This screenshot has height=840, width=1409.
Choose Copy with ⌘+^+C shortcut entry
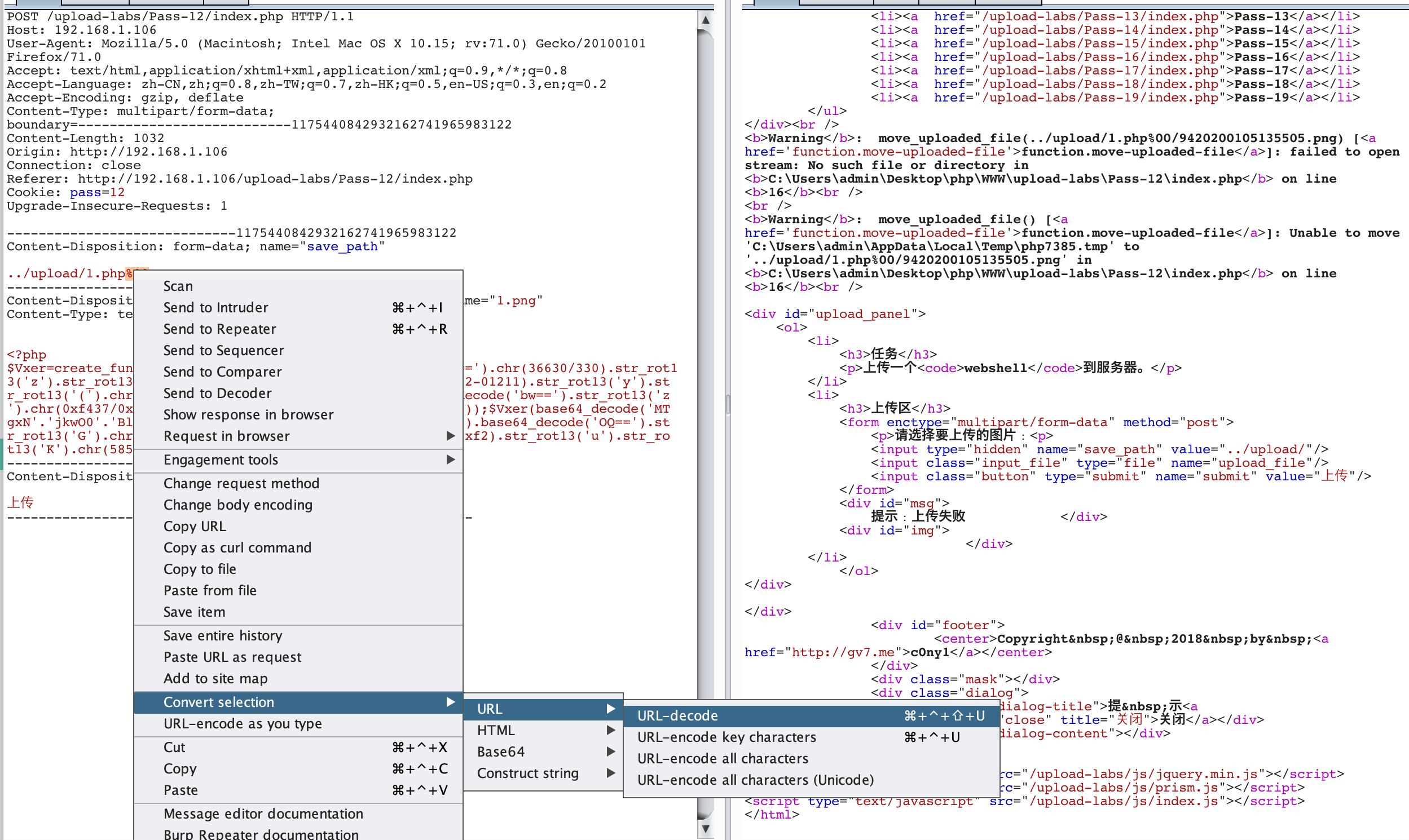[x=298, y=769]
